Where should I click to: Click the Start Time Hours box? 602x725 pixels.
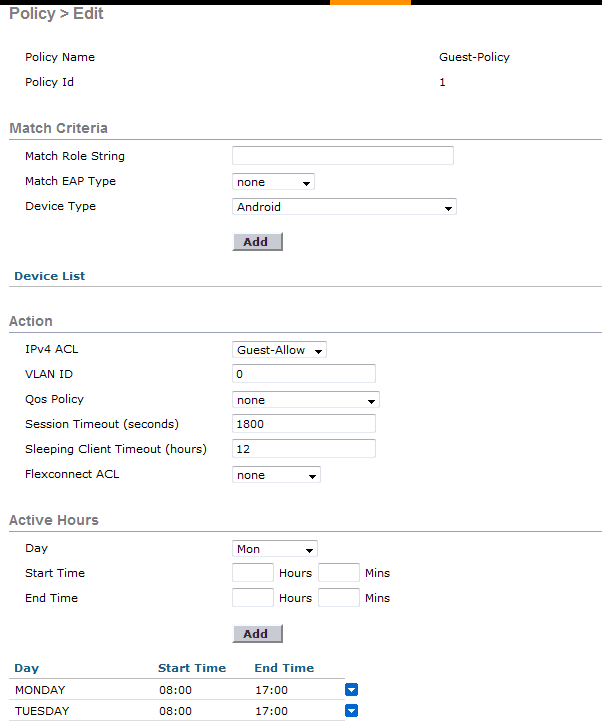253,572
